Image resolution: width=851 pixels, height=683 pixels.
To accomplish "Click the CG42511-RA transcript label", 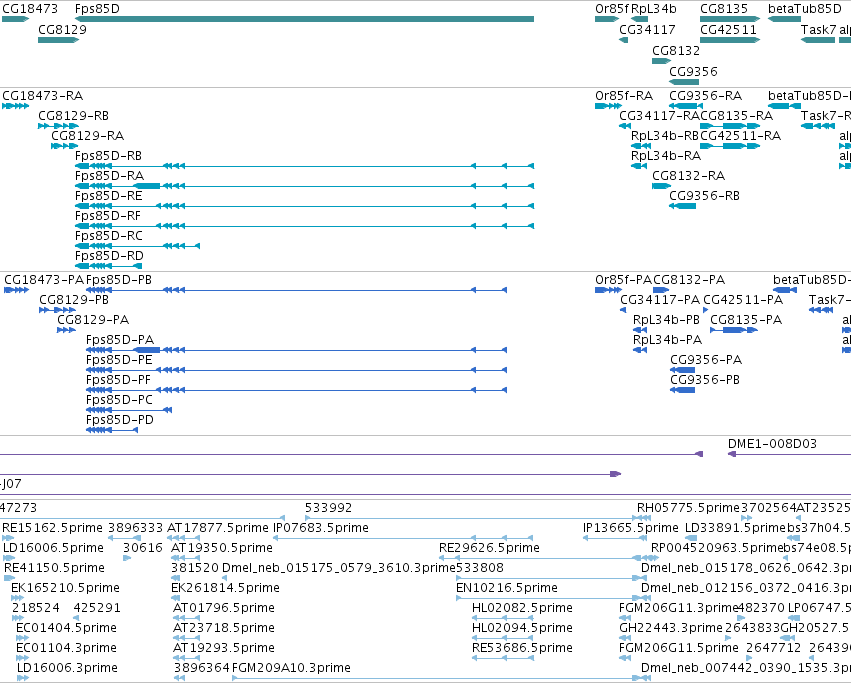I will (741, 136).
